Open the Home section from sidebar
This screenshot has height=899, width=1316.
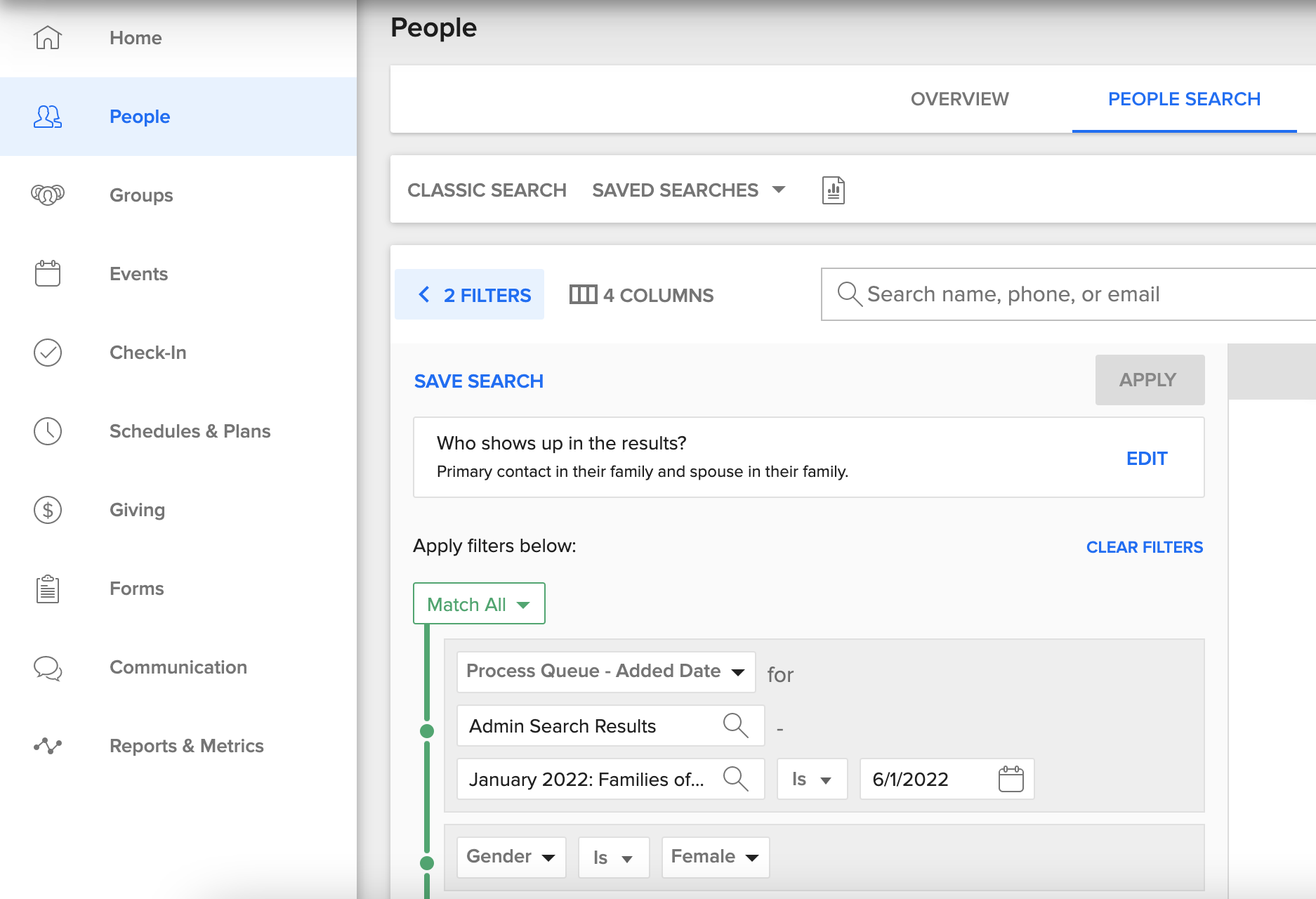coord(135,38)
